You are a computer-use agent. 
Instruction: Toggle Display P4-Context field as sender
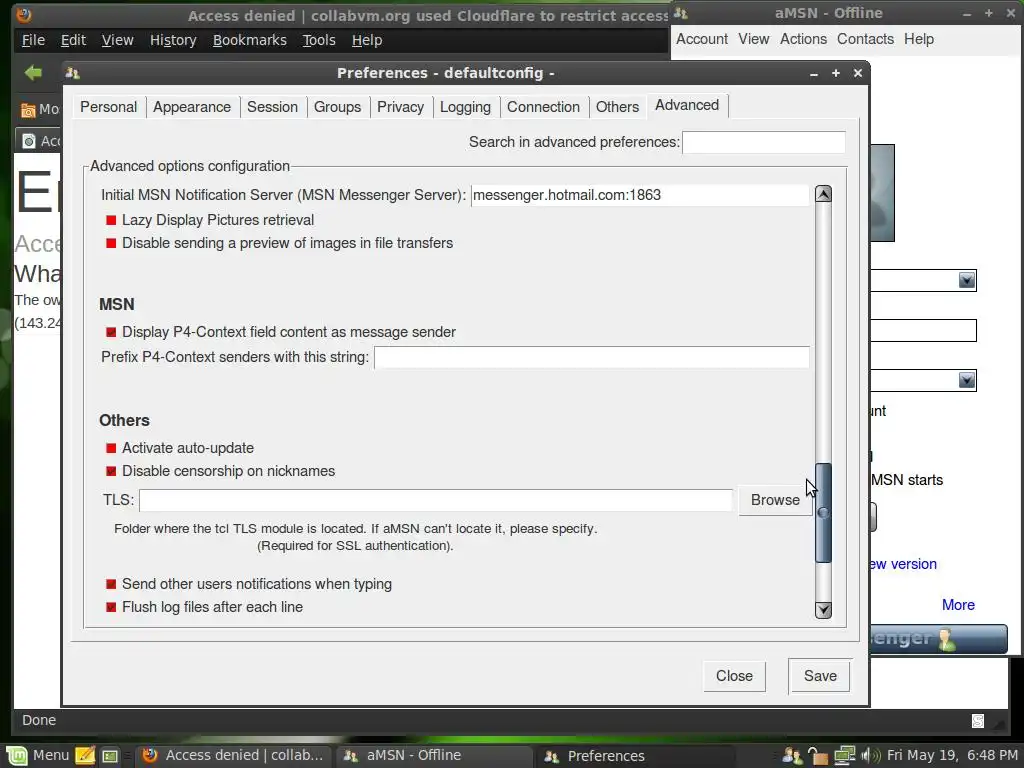point(110,332)
